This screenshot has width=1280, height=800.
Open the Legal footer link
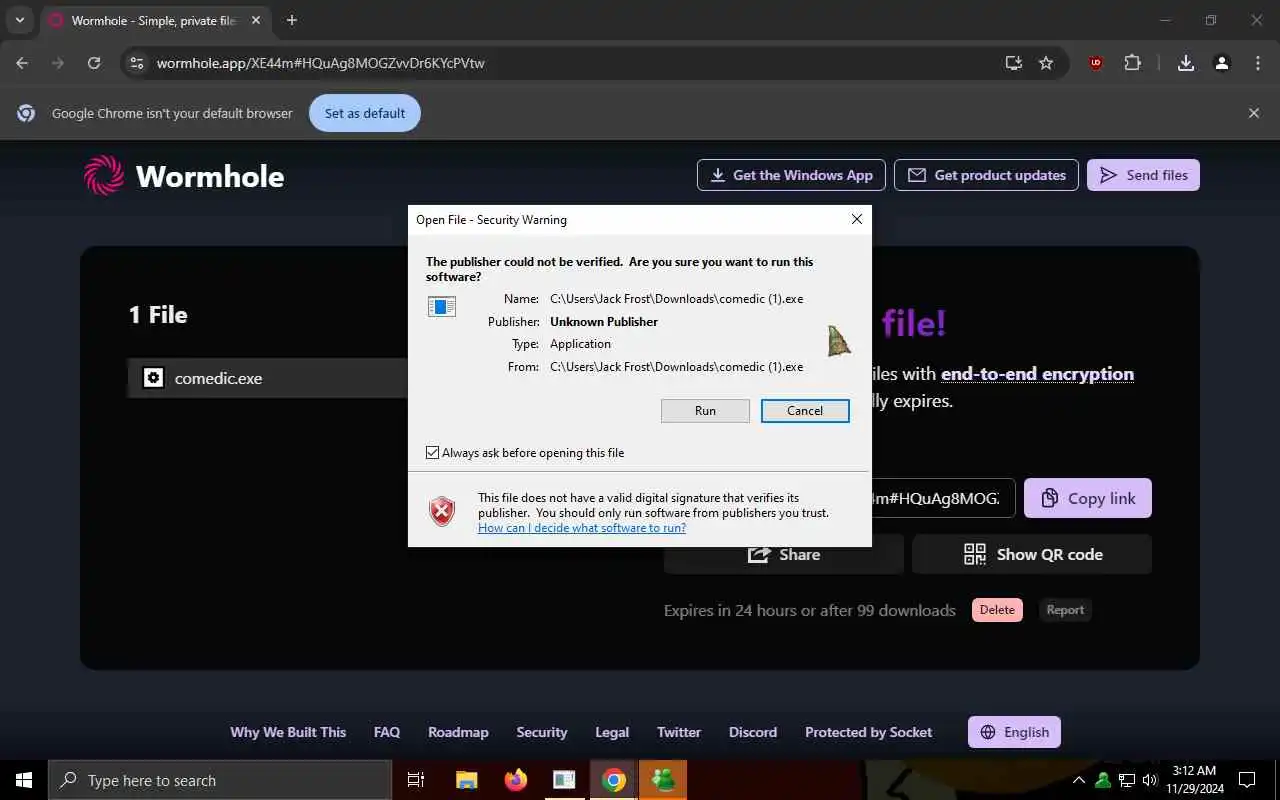pos(612,732)
